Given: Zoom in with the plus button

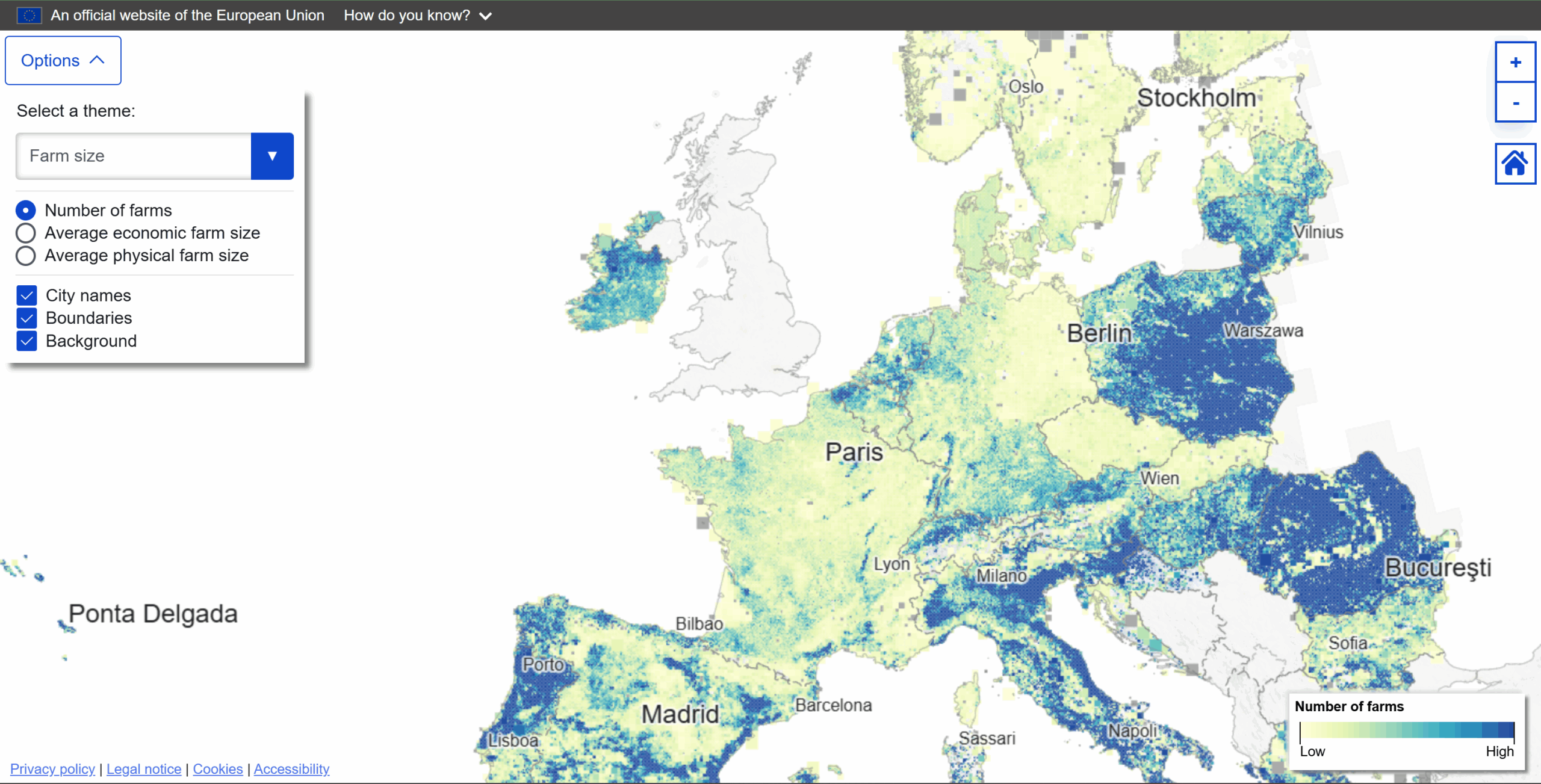Looking at the screenshot, I should click(x=1515, y=63).
